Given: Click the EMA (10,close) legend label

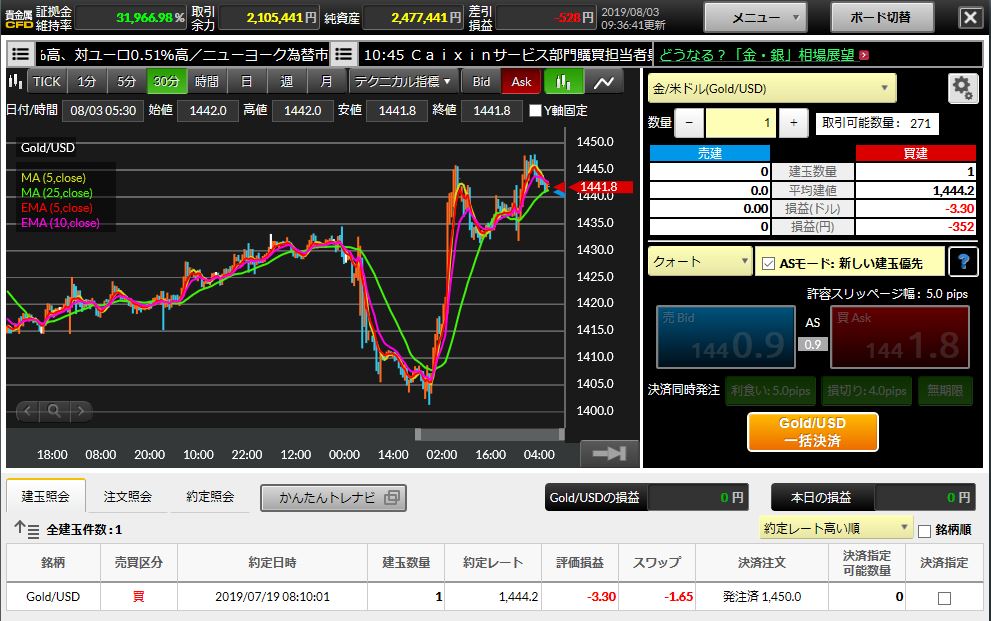Looking at the screenshot, I should 60,223.
